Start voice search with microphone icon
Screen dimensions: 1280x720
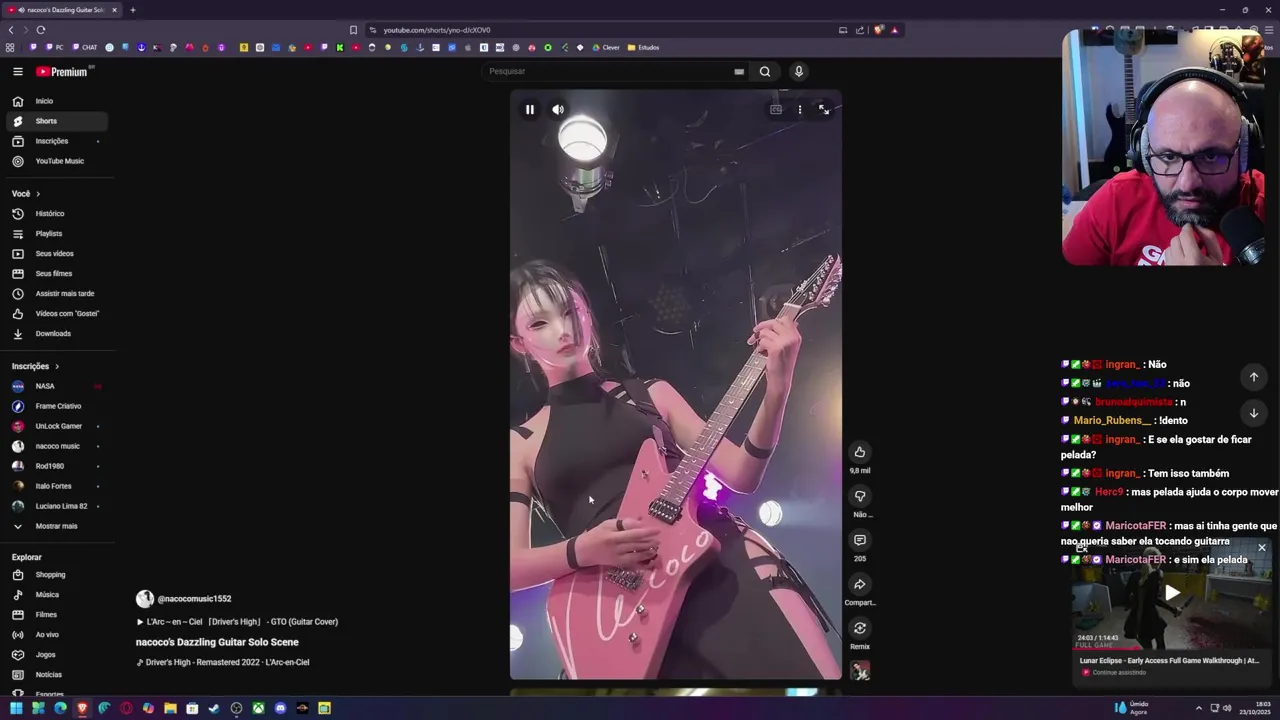(x=798, y=71)
